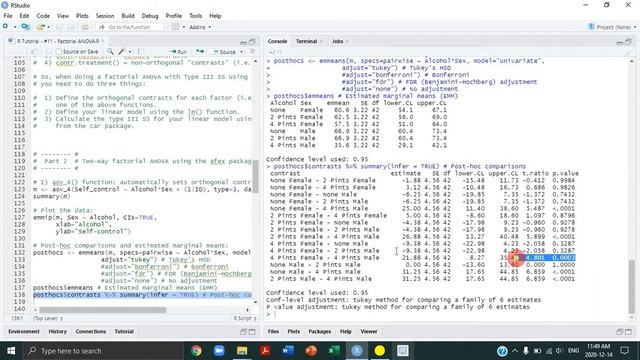Image resolution: width=640 pixels, height=360 pixels.
Task: Open the workspace panes dropdown arrow
Action: [x=183, y=27]
